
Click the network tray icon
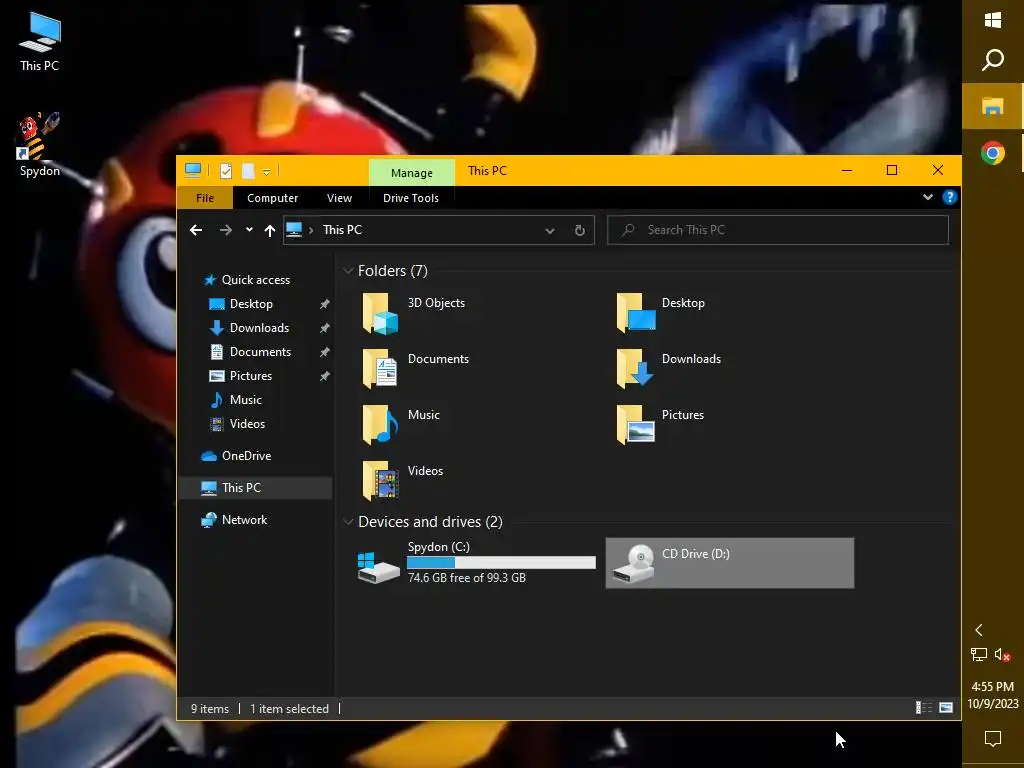(x=978, y=654)
